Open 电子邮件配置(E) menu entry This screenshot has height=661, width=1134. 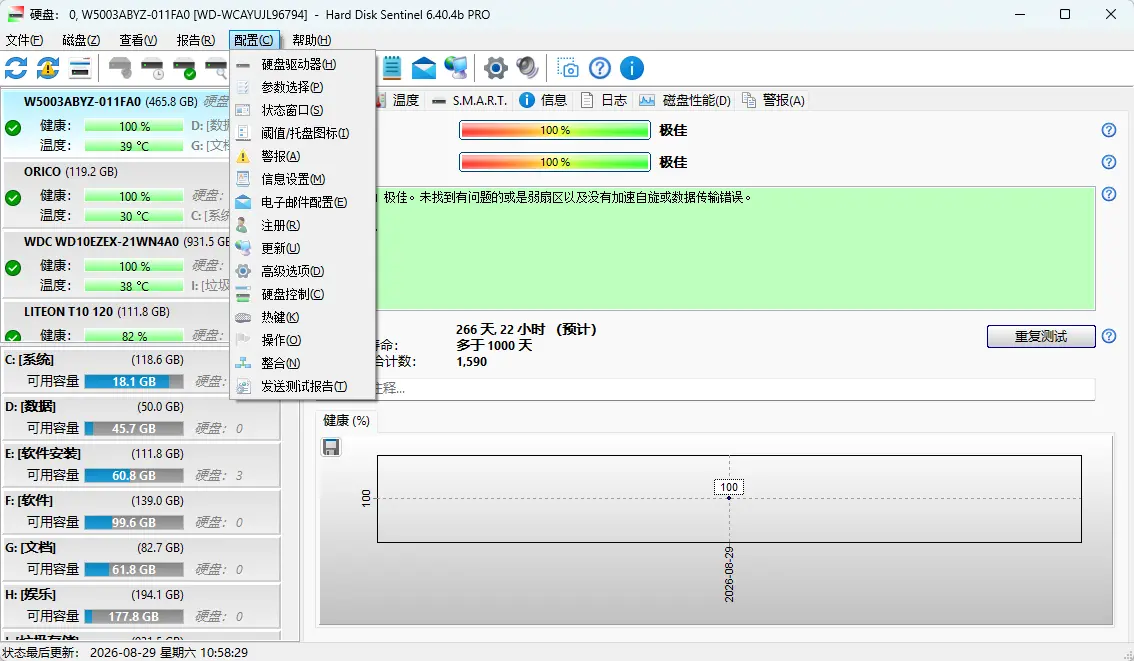pos(303,202)
